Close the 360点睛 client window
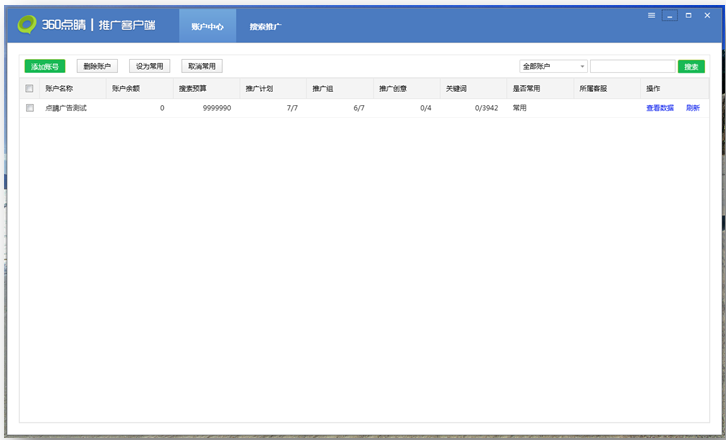 pyautogui.click(x=708, y=15)
